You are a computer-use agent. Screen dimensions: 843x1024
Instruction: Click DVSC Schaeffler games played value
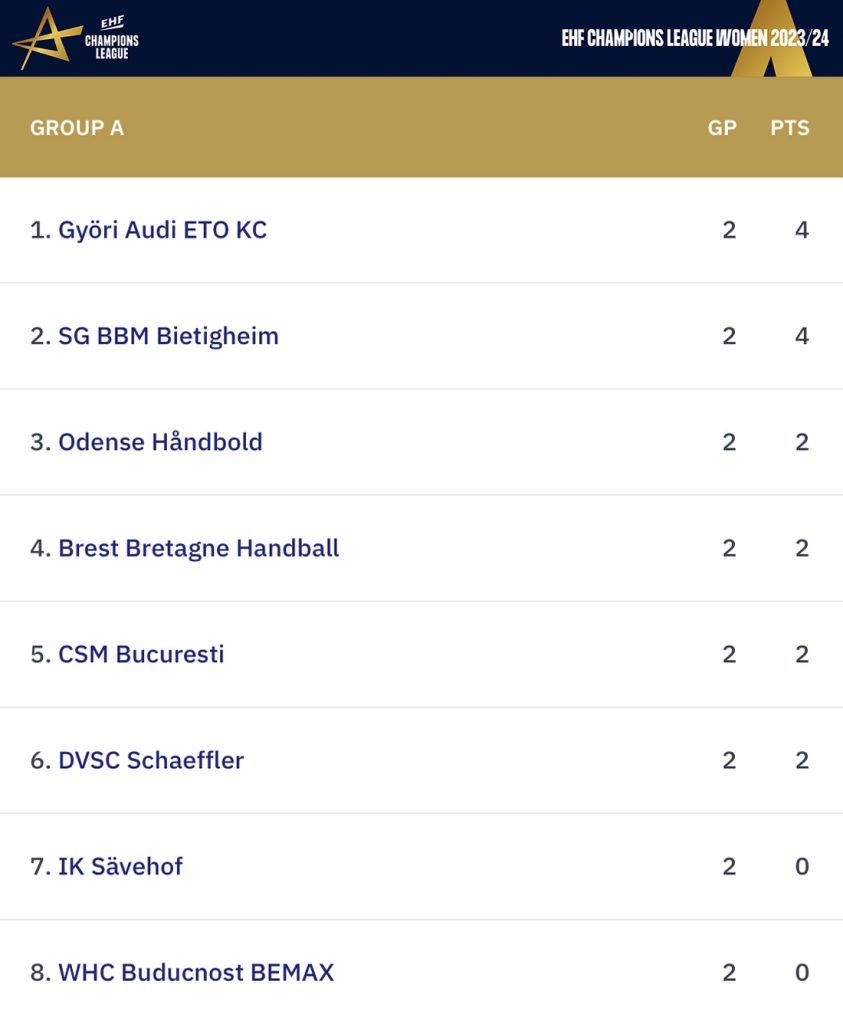coord(729,761)
